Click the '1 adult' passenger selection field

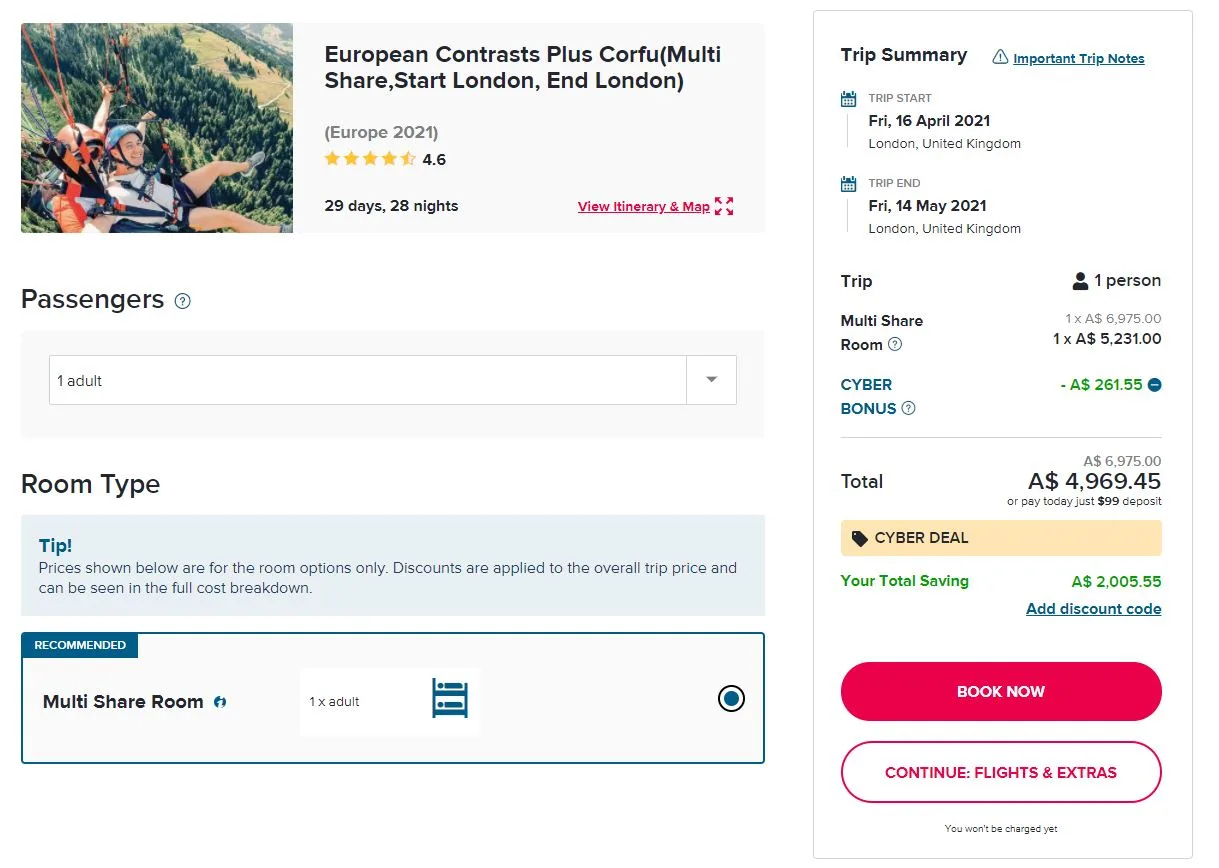367,380
